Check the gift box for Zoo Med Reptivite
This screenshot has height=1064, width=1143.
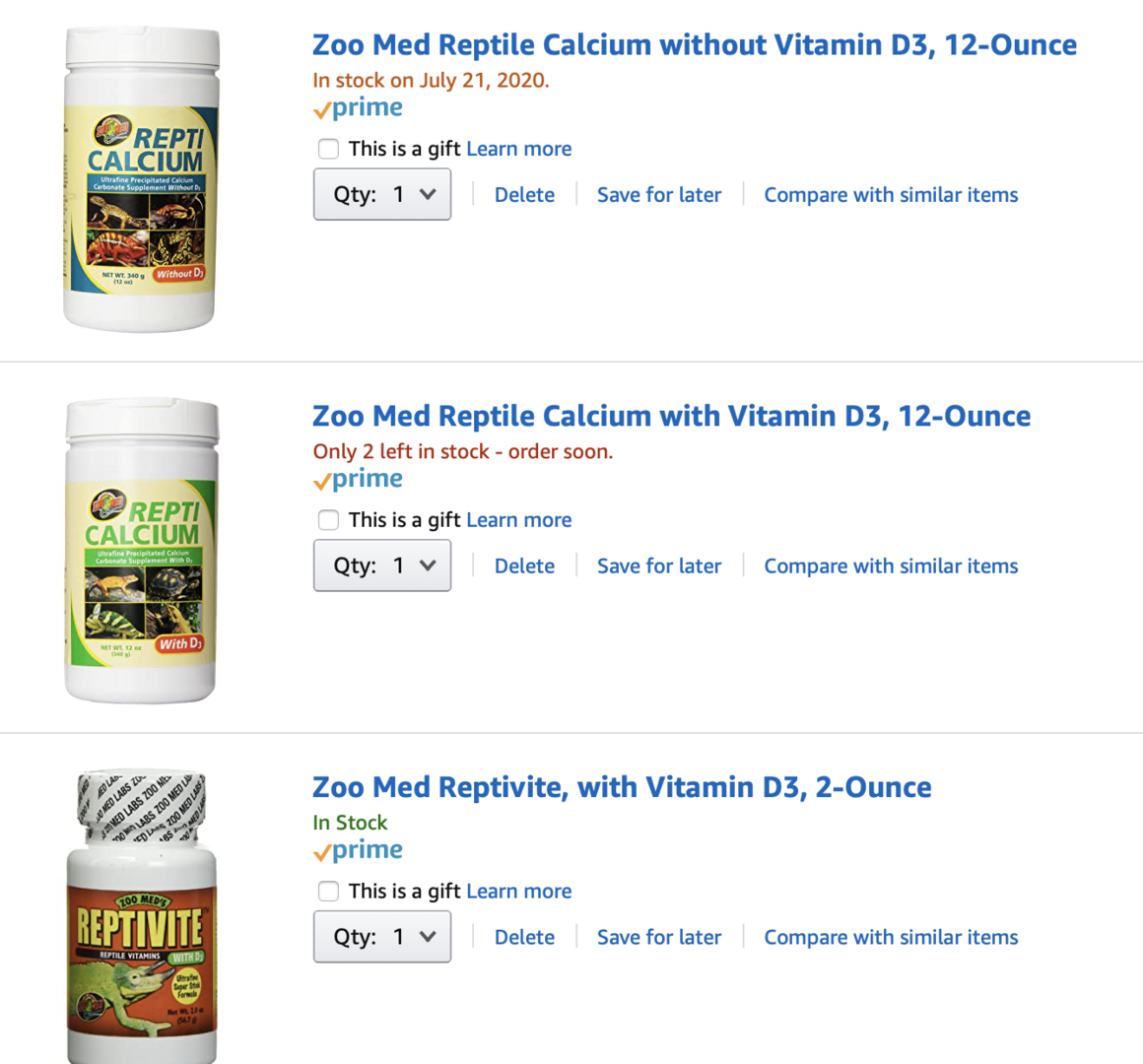(x=328, y=891)
